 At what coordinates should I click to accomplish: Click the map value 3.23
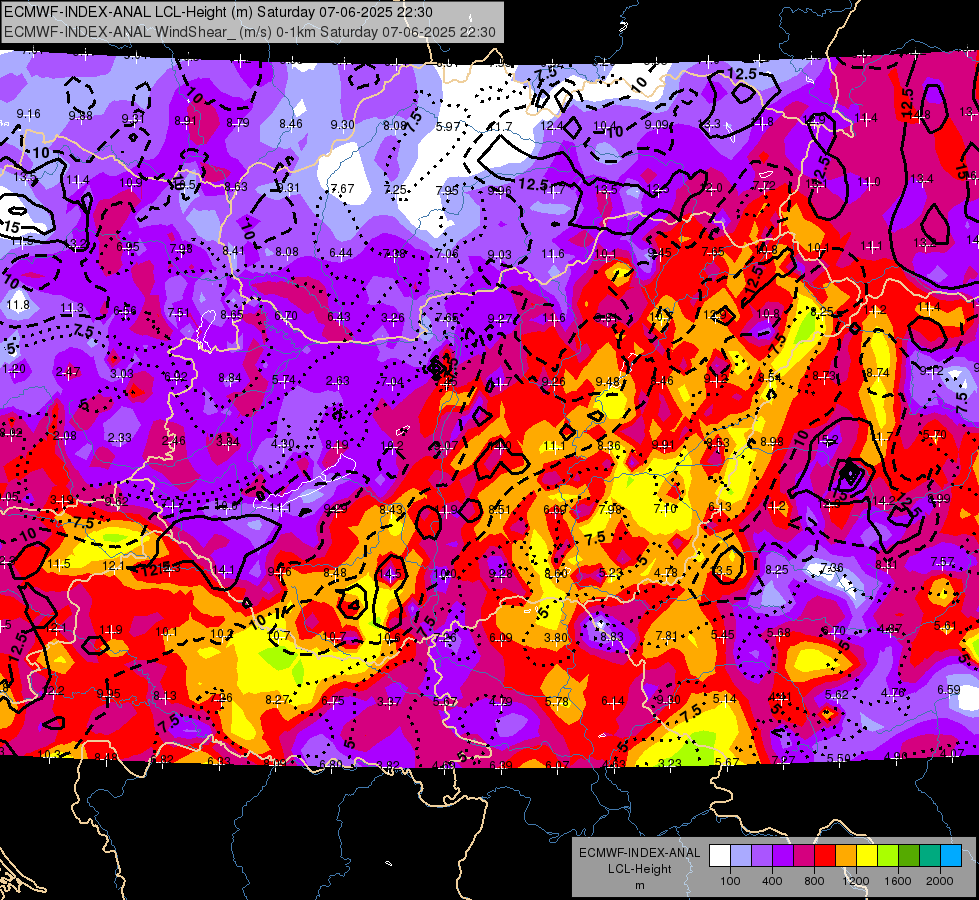click(x=670, y=763)
